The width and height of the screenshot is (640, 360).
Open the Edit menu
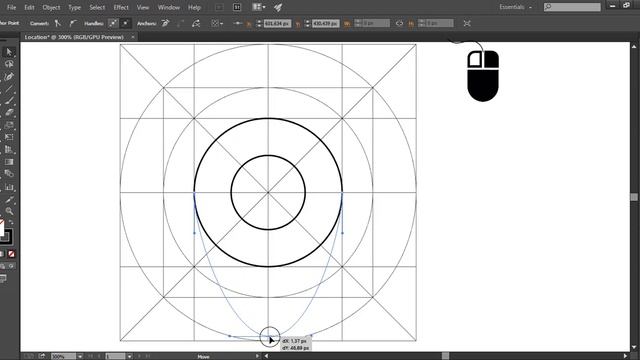(29, 7)
